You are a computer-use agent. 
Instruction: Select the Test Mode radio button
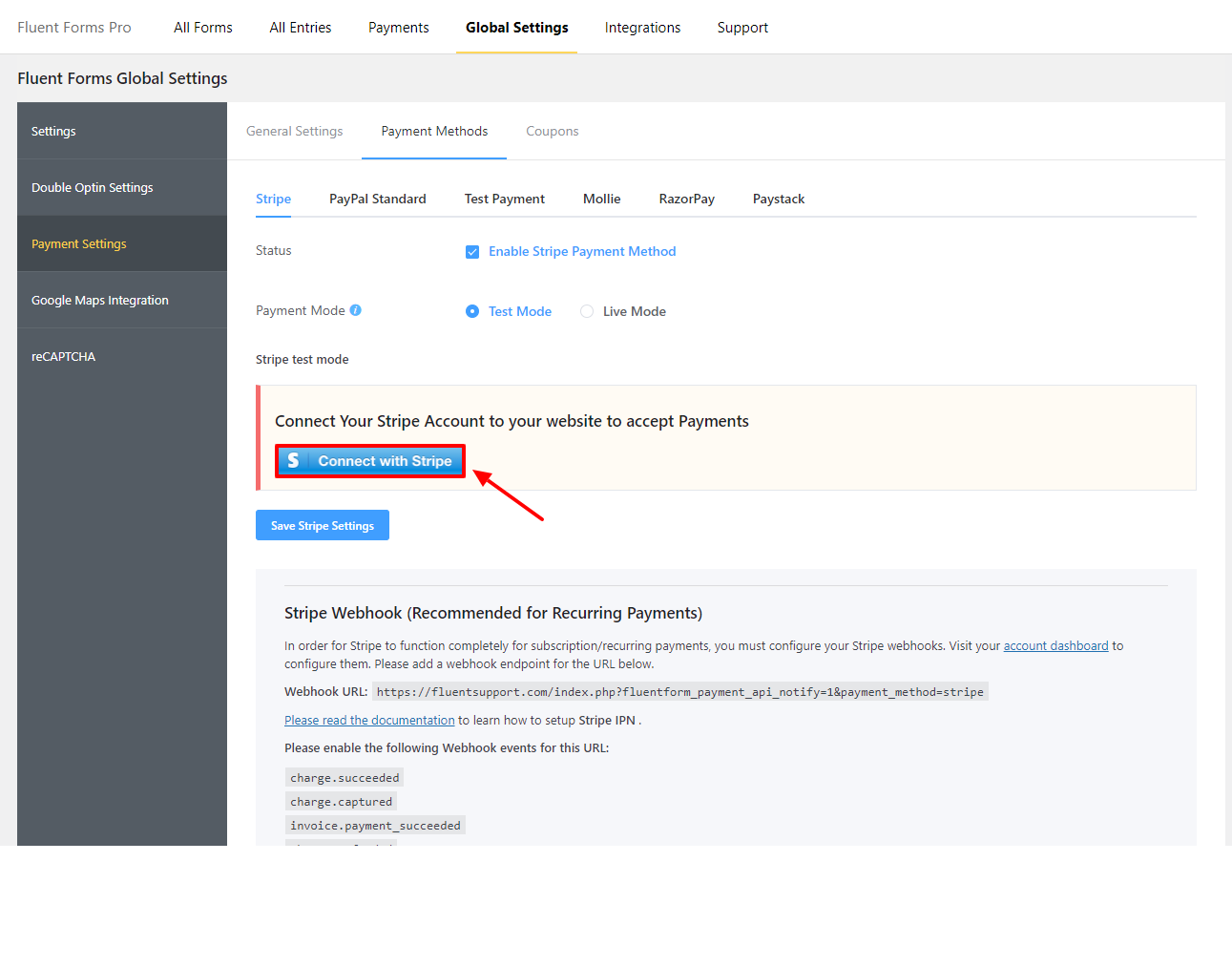pos(472,311)
